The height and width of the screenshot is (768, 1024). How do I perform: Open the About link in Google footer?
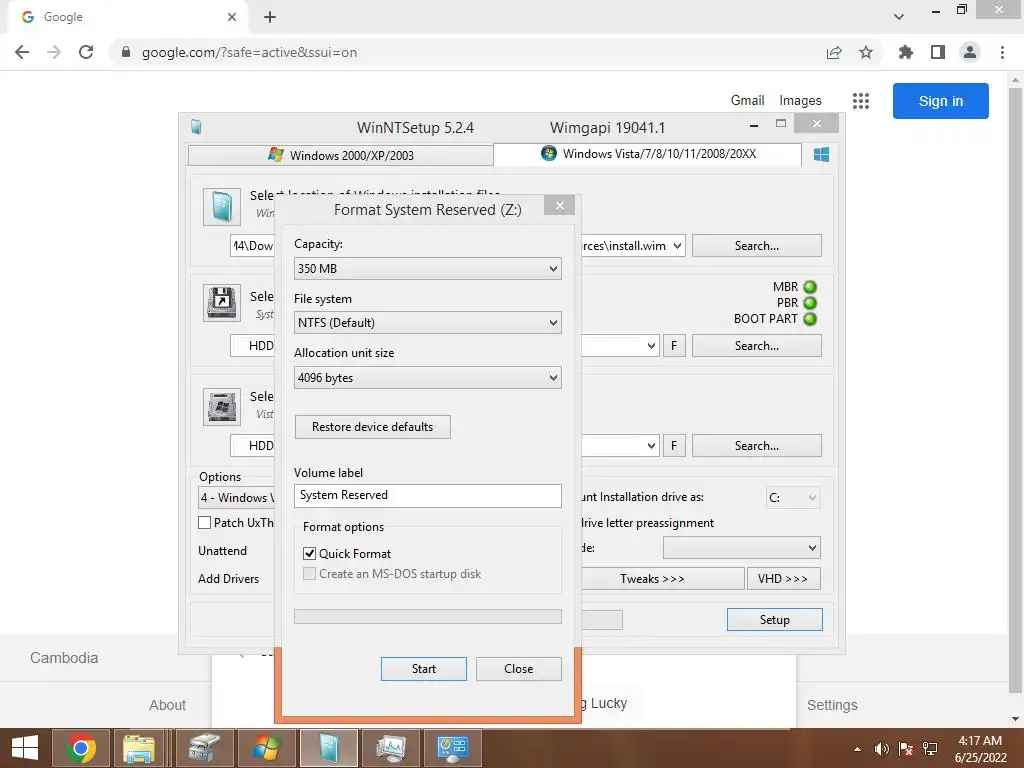click(x=167, y=705)
